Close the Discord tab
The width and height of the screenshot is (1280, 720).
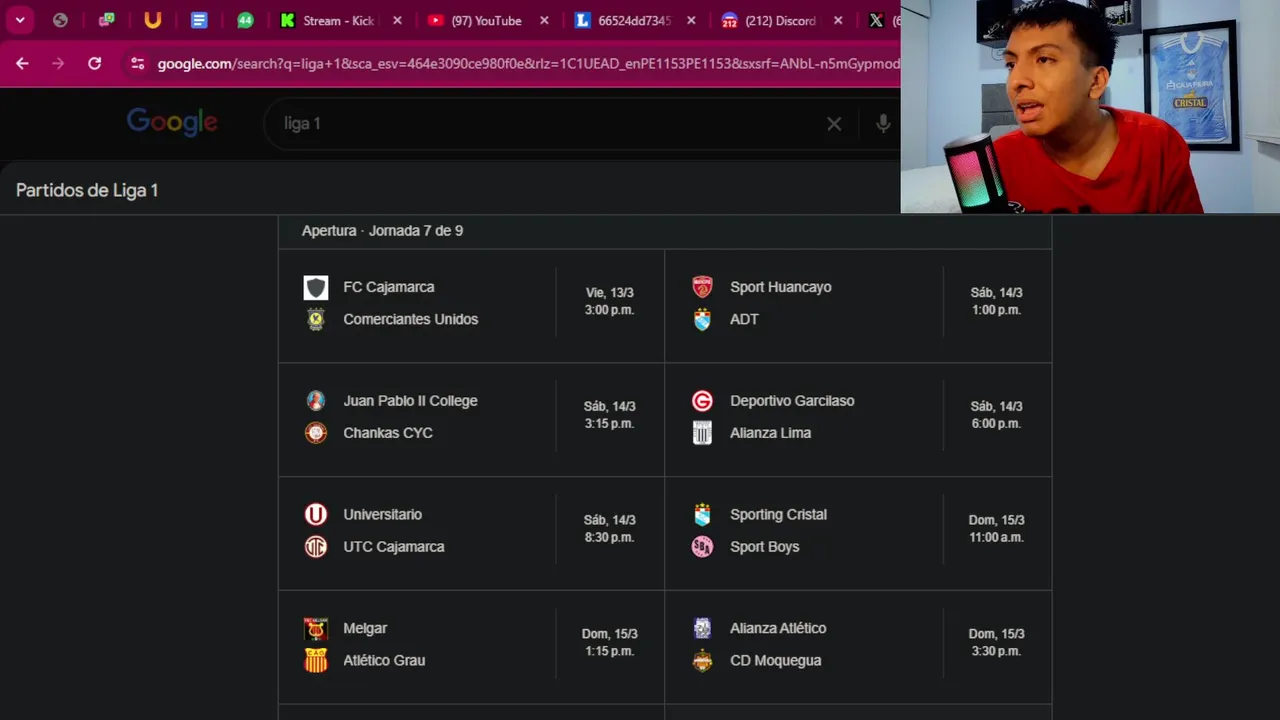pos(838,20)
